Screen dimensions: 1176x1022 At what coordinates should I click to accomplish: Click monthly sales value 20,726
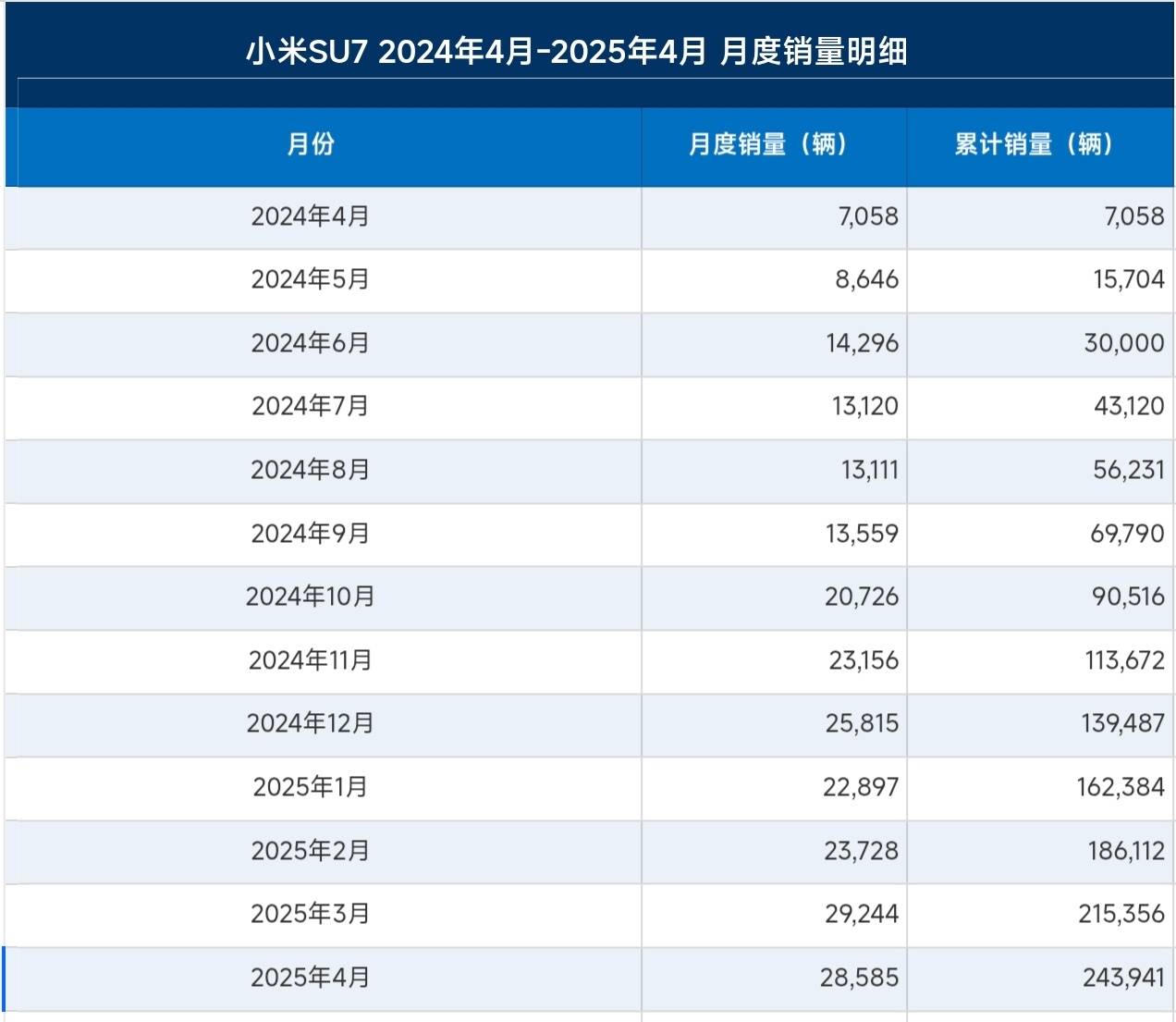point(862,597)
